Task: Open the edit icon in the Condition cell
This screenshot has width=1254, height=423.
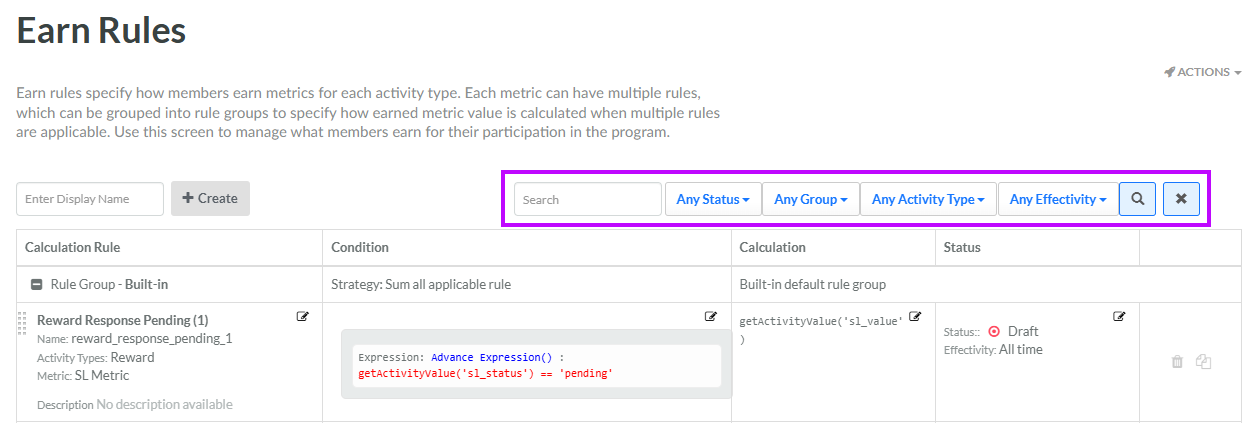Action: 711,316
